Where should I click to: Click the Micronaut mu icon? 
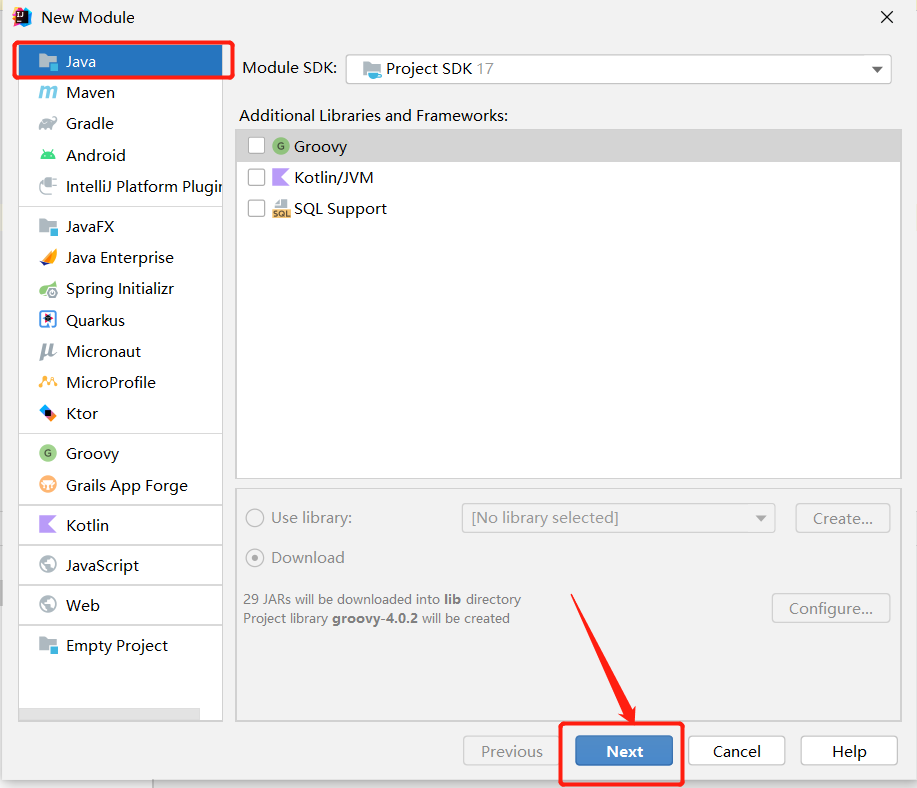click(x=48, y=351)
